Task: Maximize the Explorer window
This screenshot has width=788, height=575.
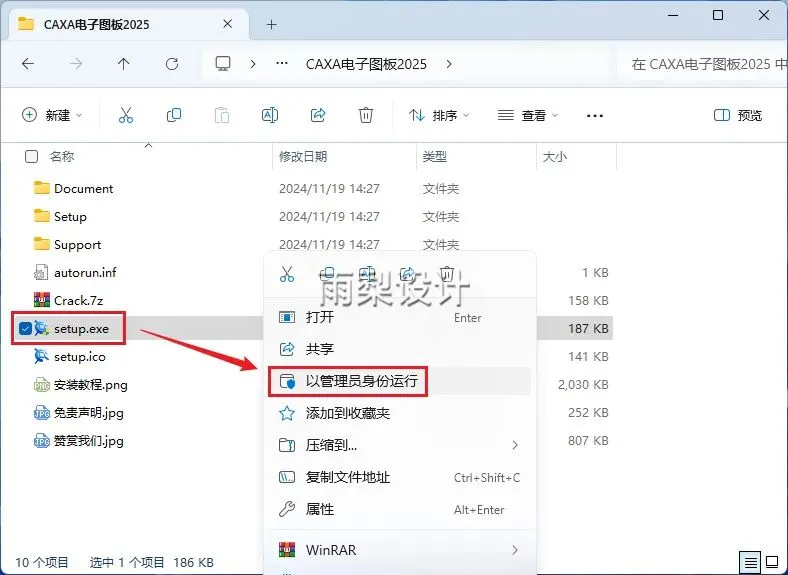Action: [718, 15]
